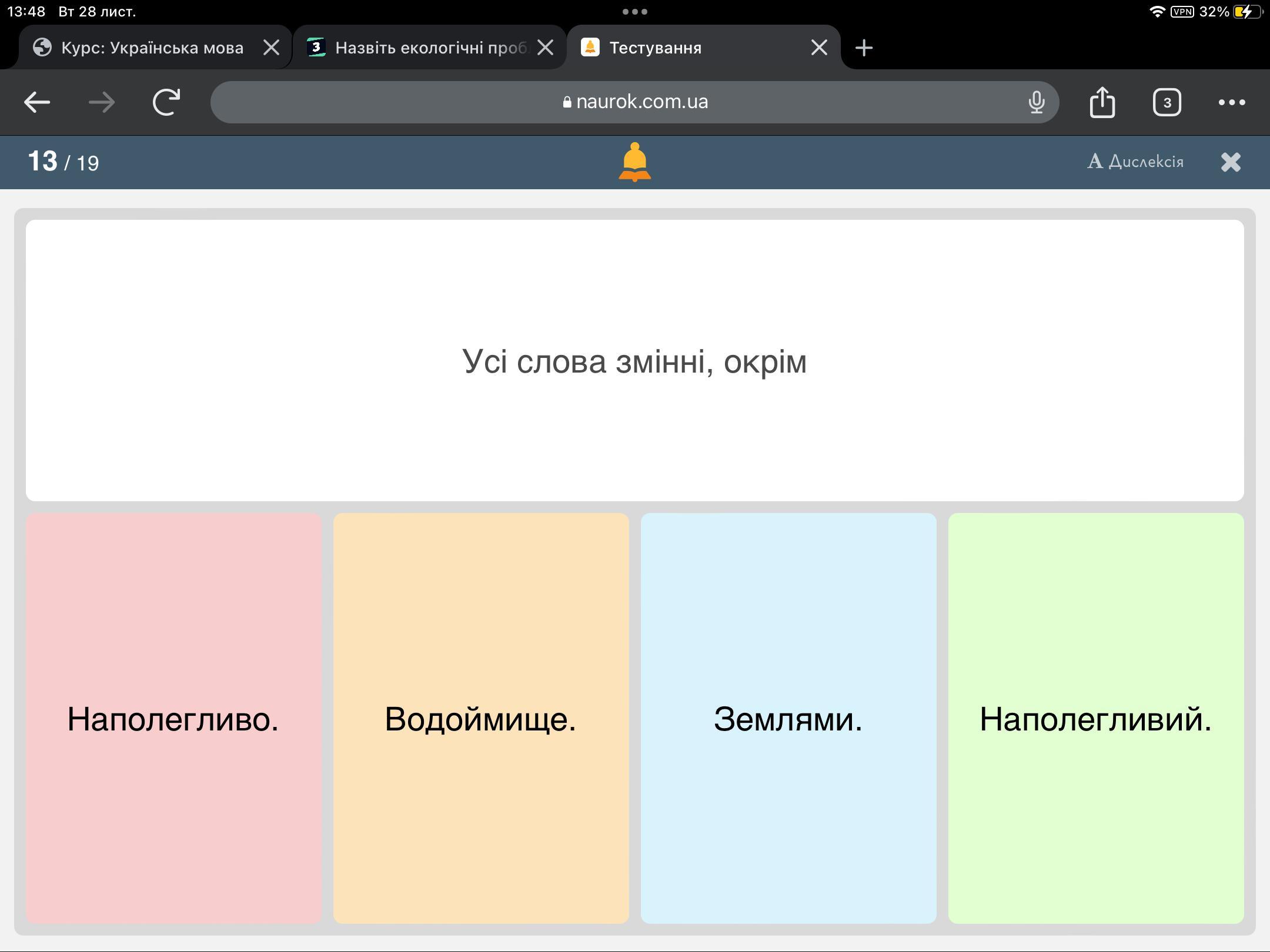This screenshot has width=1270, height=952.
Task: Close the Курс: Українська мова tab
Action: tap(271, 48)
